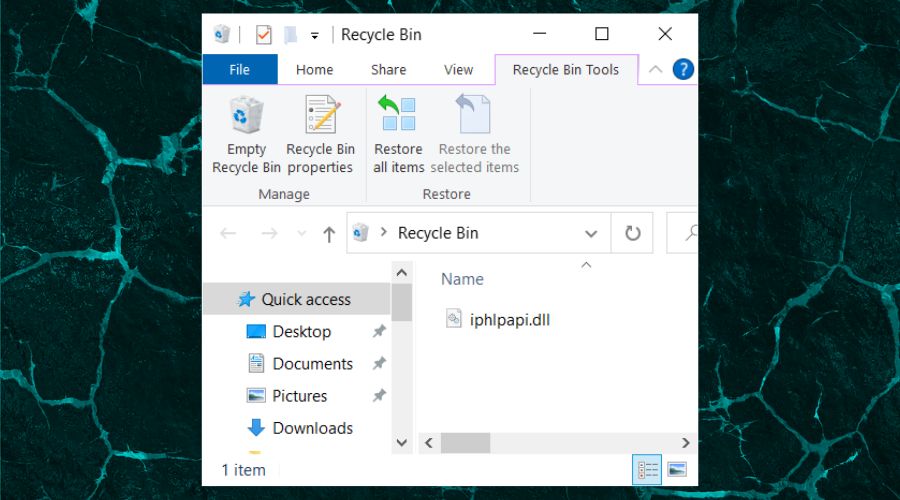Open Customize Quick Access Toolbar dropdown
The height and width of the screenshot is (500, 900).
(x=315, y=36)
